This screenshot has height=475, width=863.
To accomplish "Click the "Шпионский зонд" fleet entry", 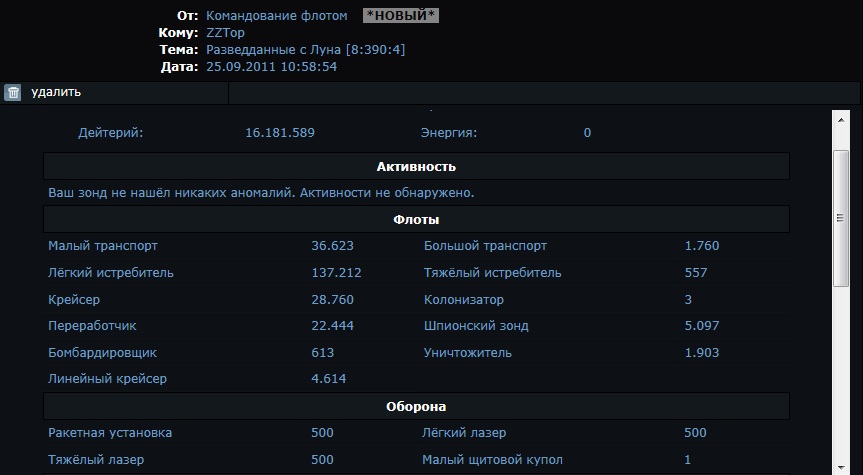I will pyautogui.click(x=476, y=326).
